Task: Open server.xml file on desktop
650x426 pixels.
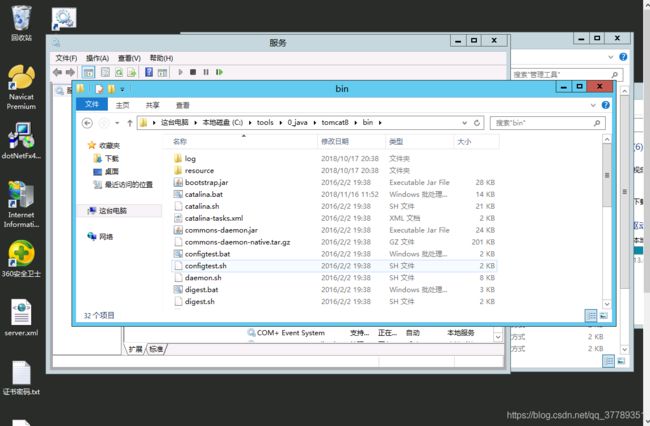Action: click(x=21, y=317)
